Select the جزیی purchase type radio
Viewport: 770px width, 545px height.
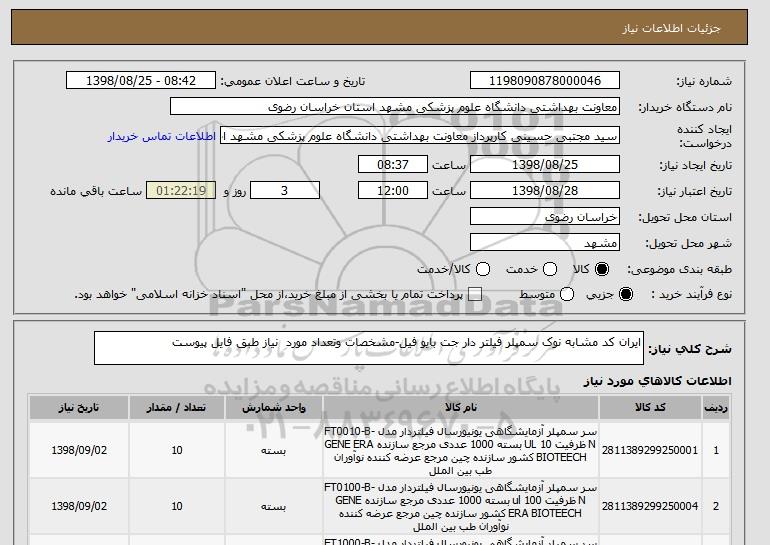(626, 294)
